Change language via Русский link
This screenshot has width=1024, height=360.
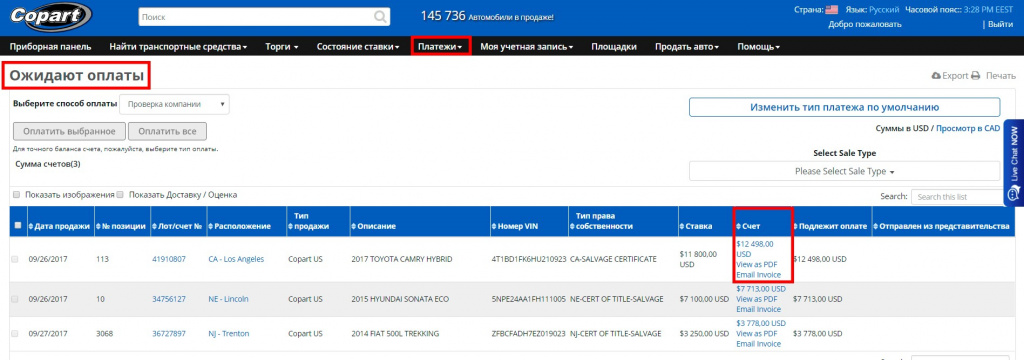point(884,10)
